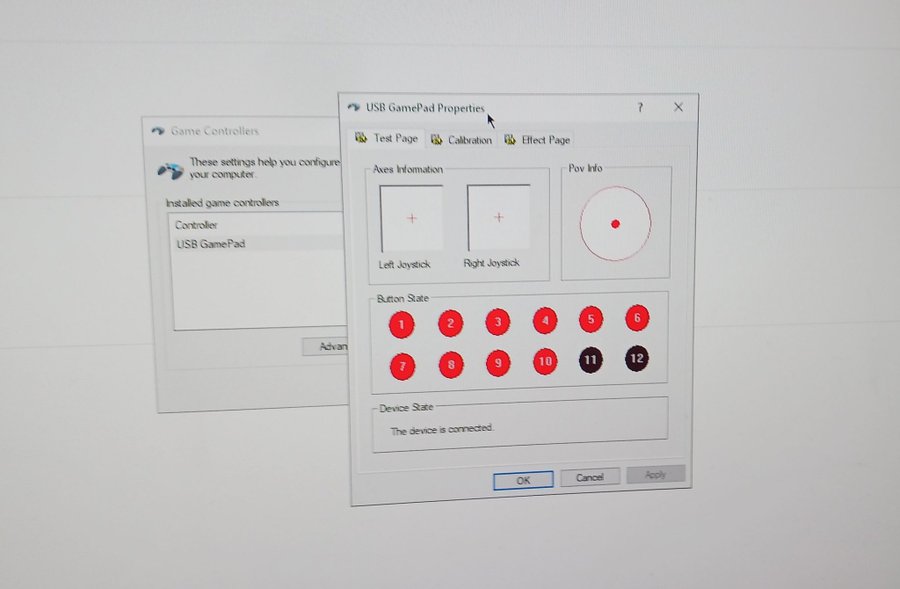
Task: Click button indicator number 10
Action: 545,361
